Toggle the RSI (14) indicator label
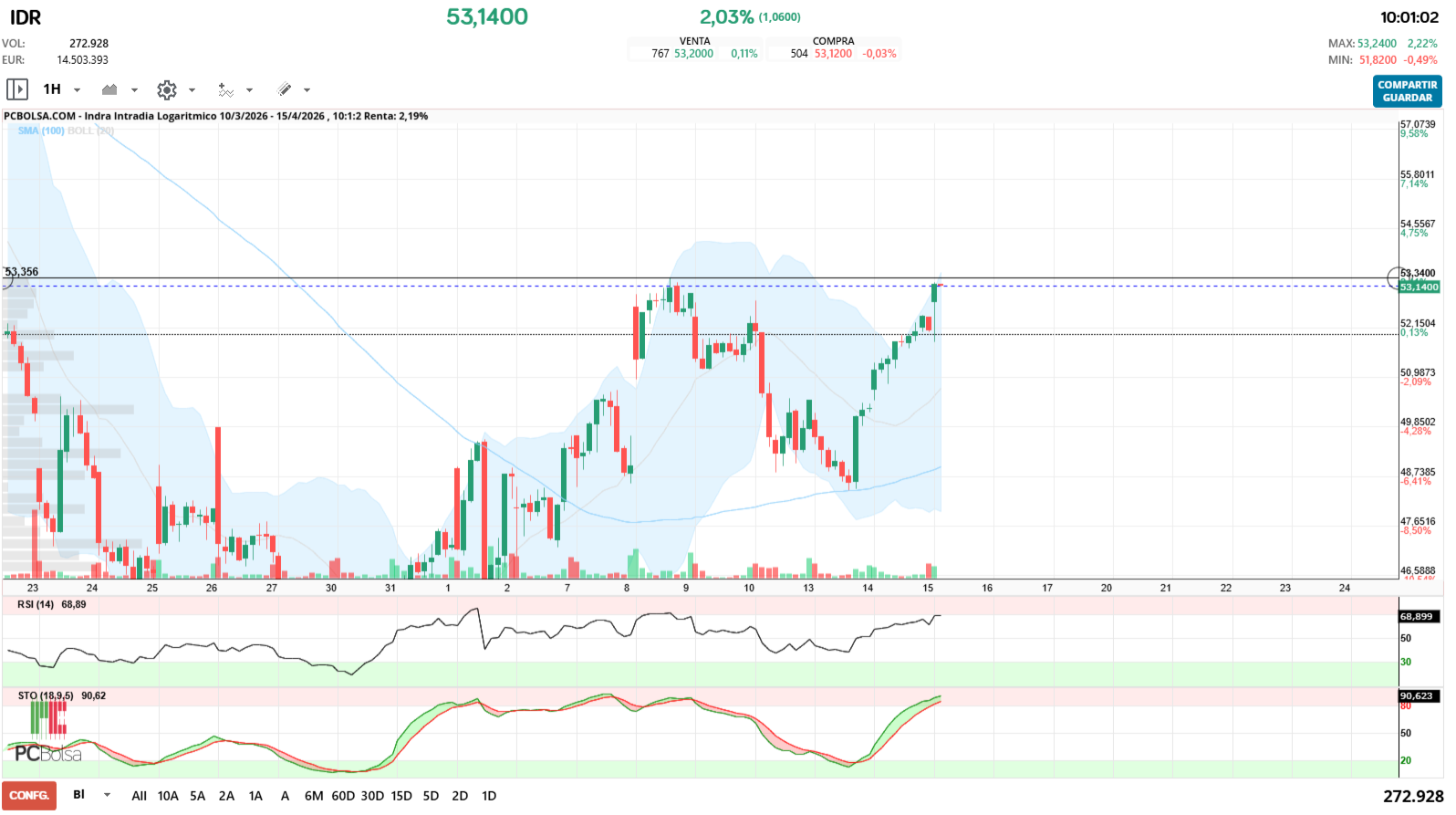The width and height of the screenshot is (1456, 815). [x=36, y=604]
